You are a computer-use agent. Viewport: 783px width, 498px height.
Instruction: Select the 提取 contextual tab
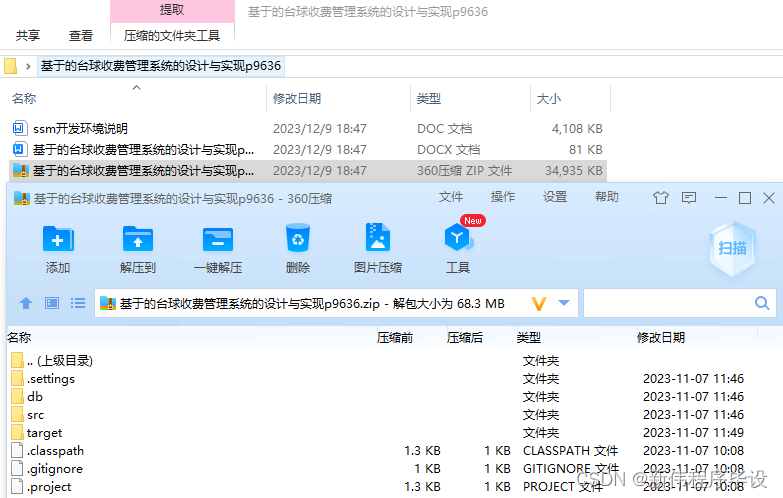click(172, 10)
